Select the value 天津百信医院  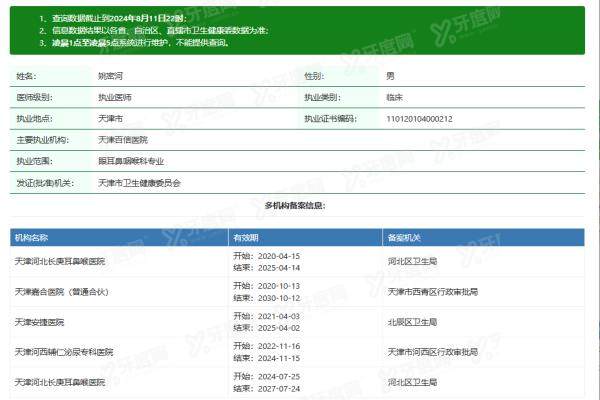(123, 140)
